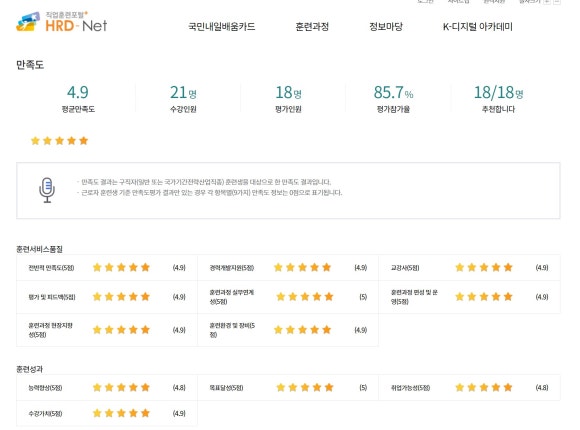Viewport: 580px width, 430px height.
Task: Click the 능력향상(5점) label
Action: [45, 388]
